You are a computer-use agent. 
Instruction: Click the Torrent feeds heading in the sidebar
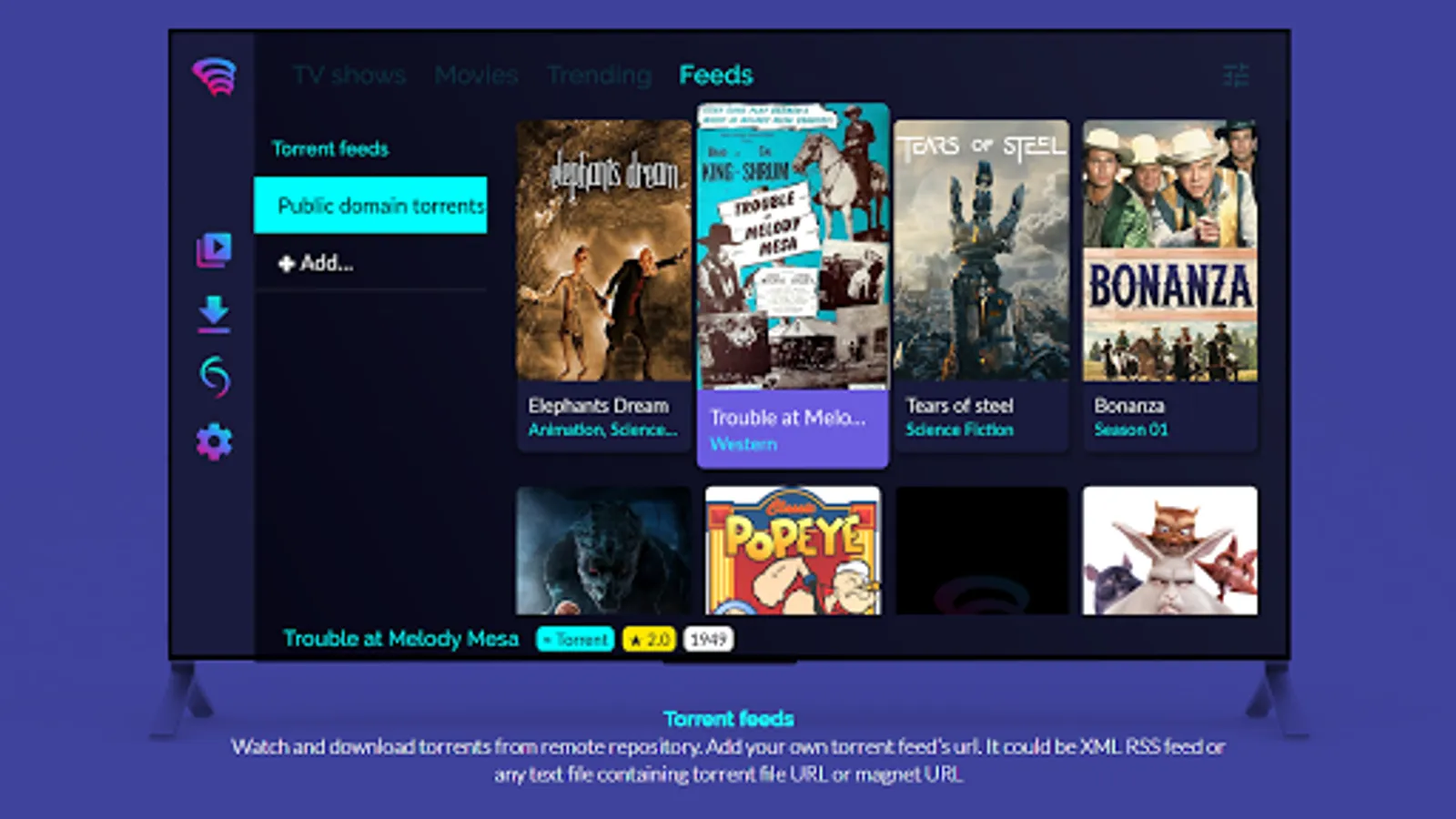click(x=330, y=148)
